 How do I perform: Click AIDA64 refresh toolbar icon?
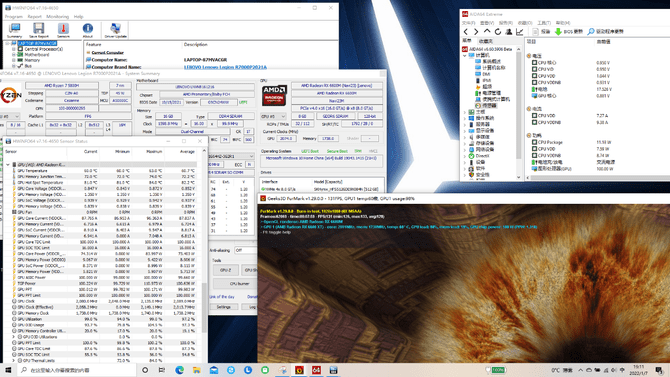(498, 32)
